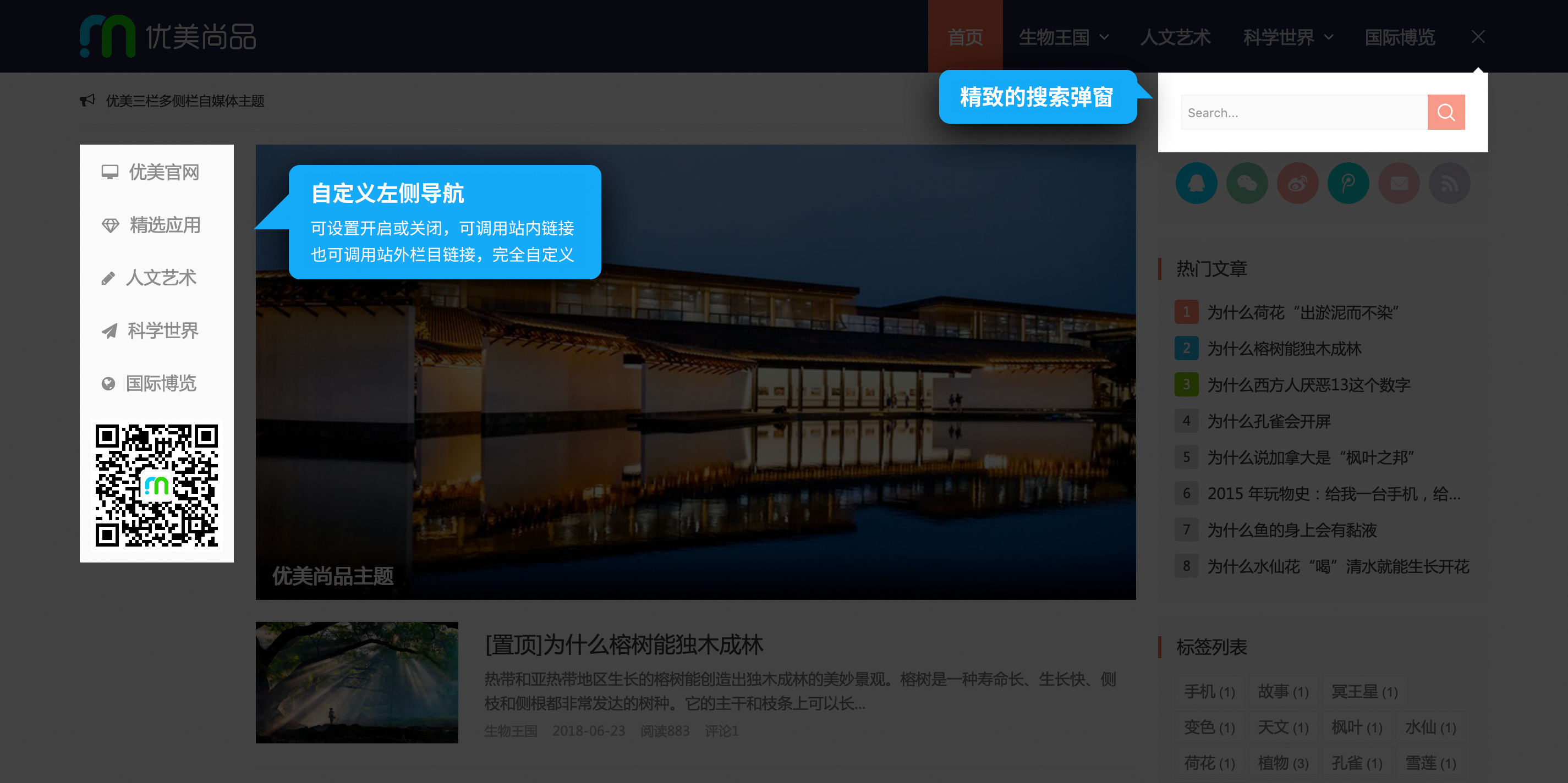
Task: Open 人文艺术 in top navigation
Action: click(x=1175, y=37)
